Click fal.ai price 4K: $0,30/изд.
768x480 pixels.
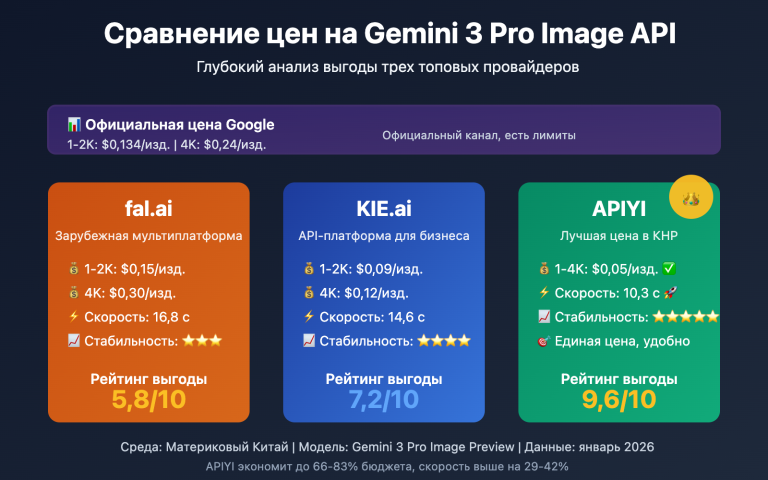pyautogui.click(x=130, y=293)
